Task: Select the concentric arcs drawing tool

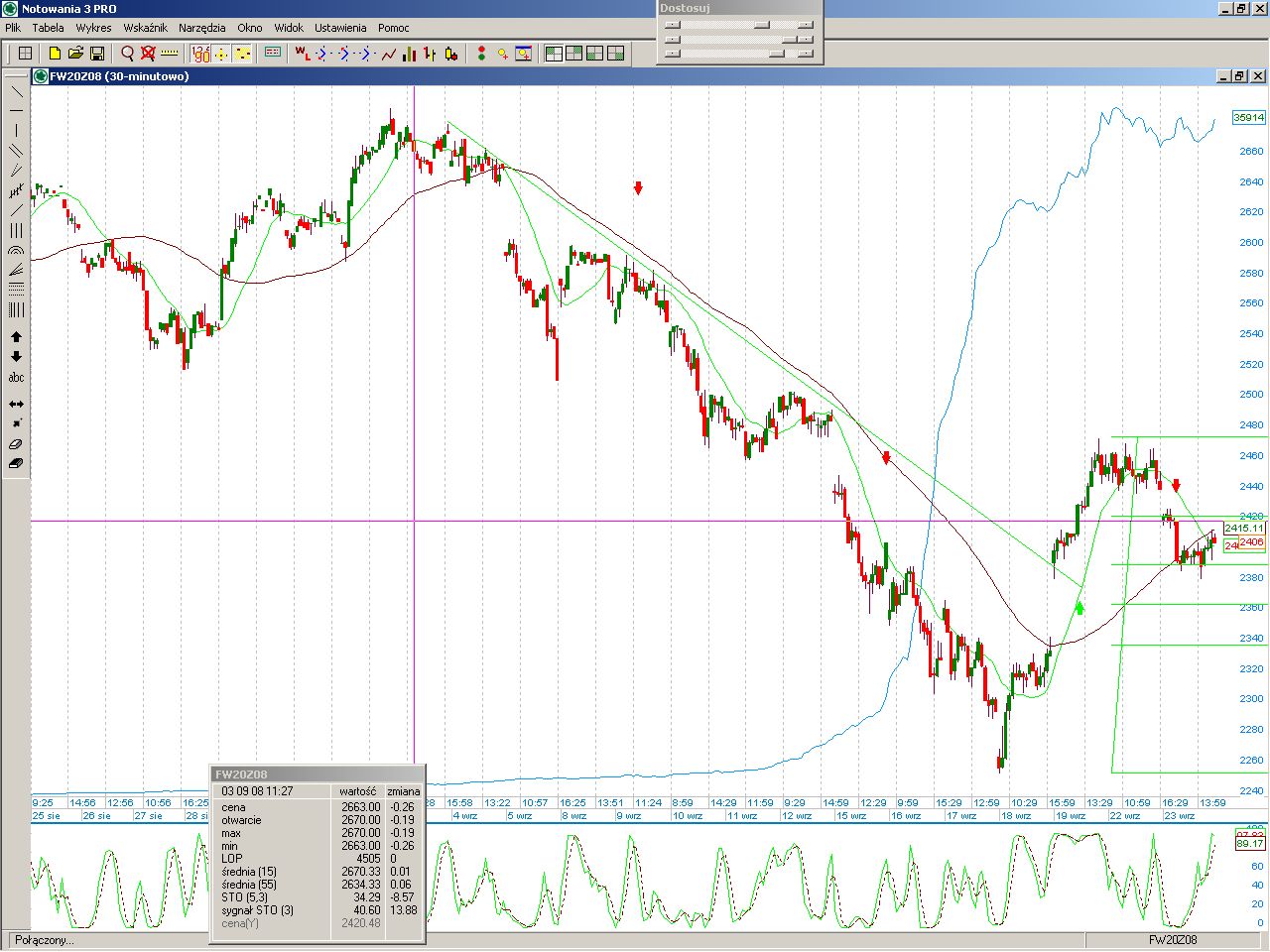Action: (x=16, y=251)
